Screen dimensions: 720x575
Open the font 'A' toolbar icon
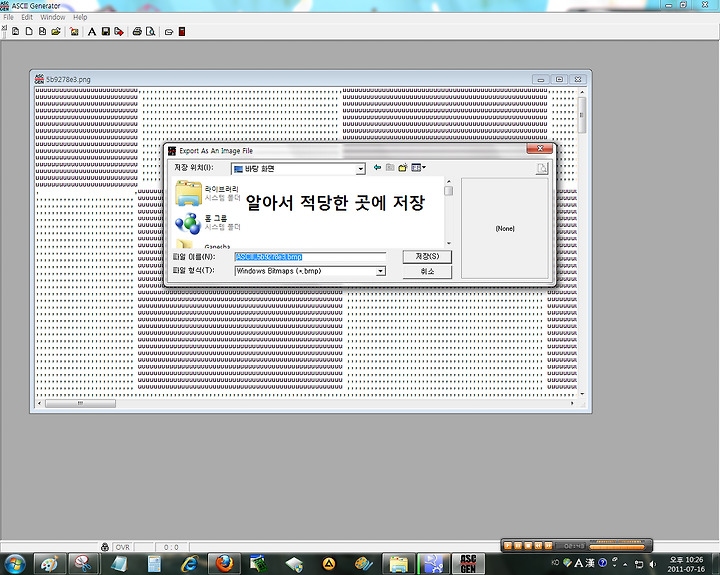92,31
